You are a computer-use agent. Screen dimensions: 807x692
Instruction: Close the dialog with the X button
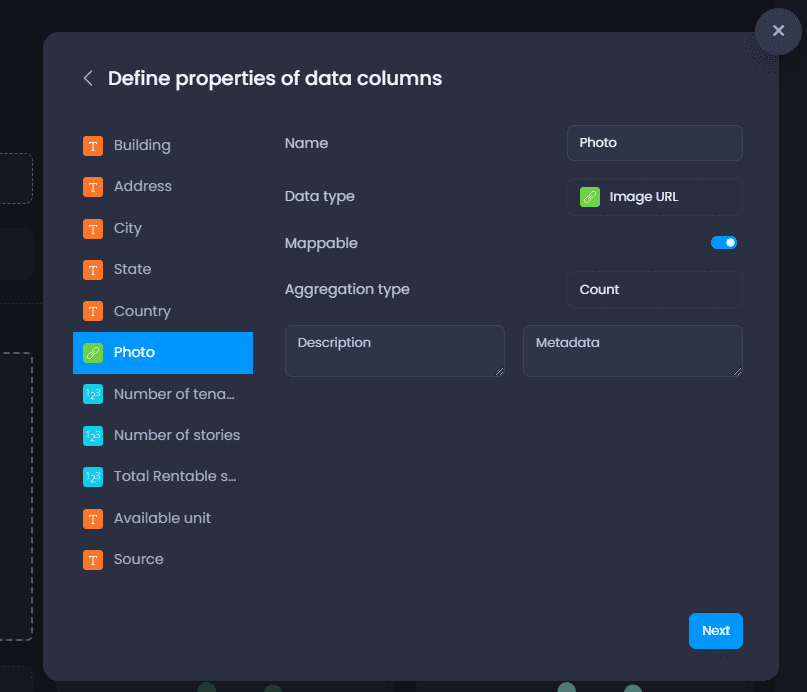click(778, 31)
